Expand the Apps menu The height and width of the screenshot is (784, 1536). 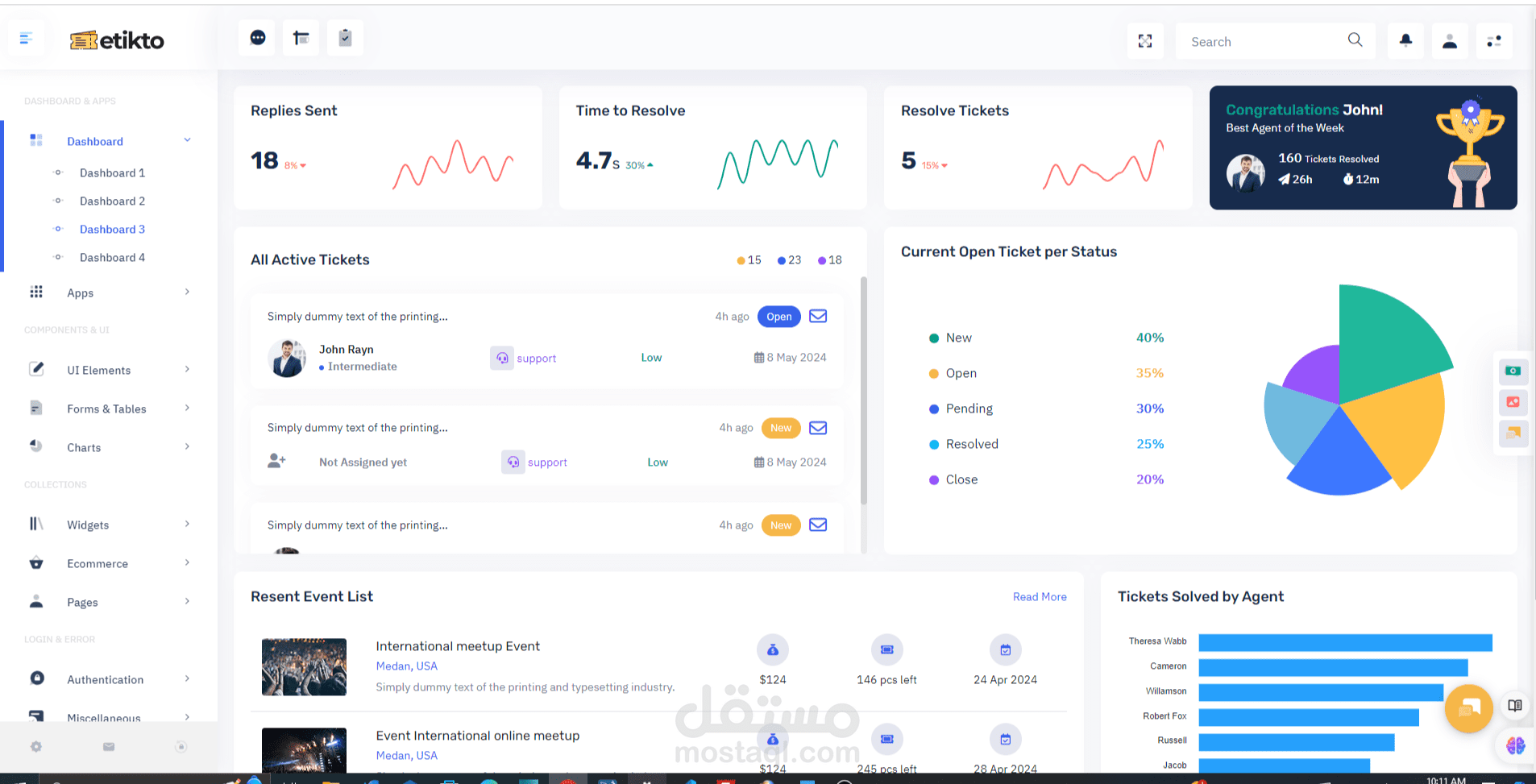109,292
